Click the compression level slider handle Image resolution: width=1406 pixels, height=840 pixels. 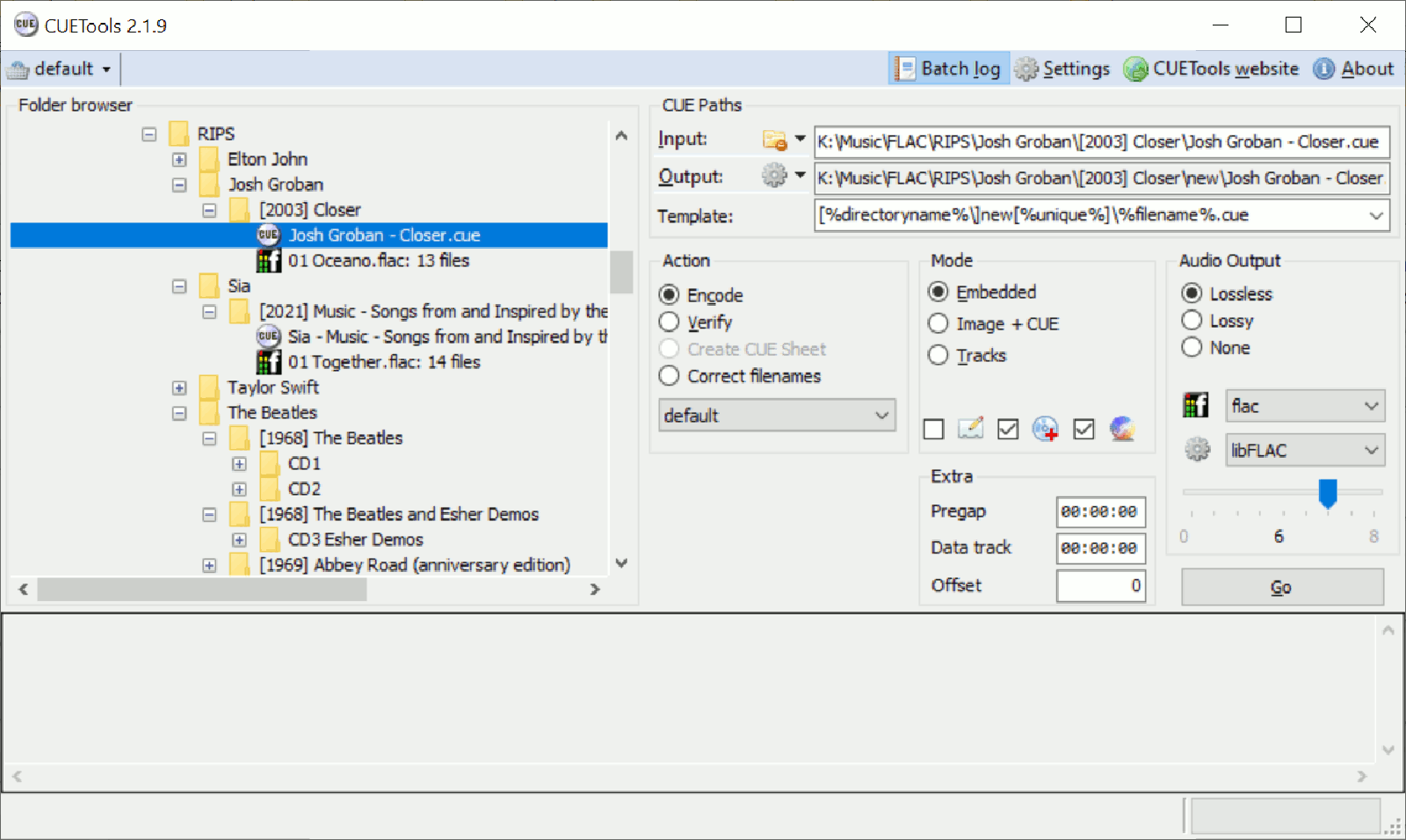coord(1328,492)
